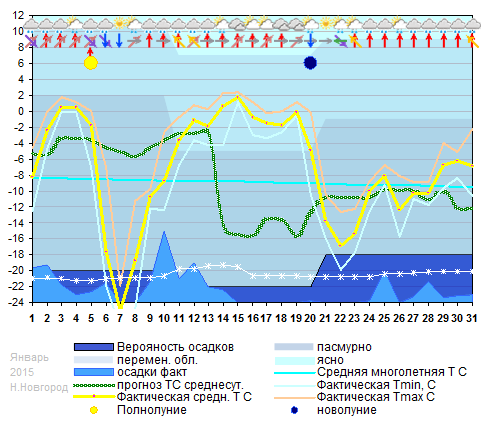The width and height of the screenshot is (486, 424).
Task: Click the dark blue new moon marker on the chart
Action: (x=310, y=63)
